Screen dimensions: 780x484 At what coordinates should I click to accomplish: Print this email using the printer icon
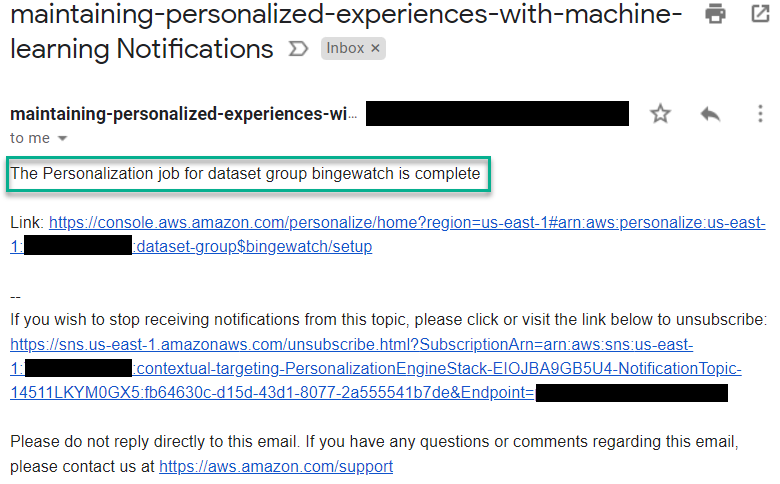tap(715, 14)
